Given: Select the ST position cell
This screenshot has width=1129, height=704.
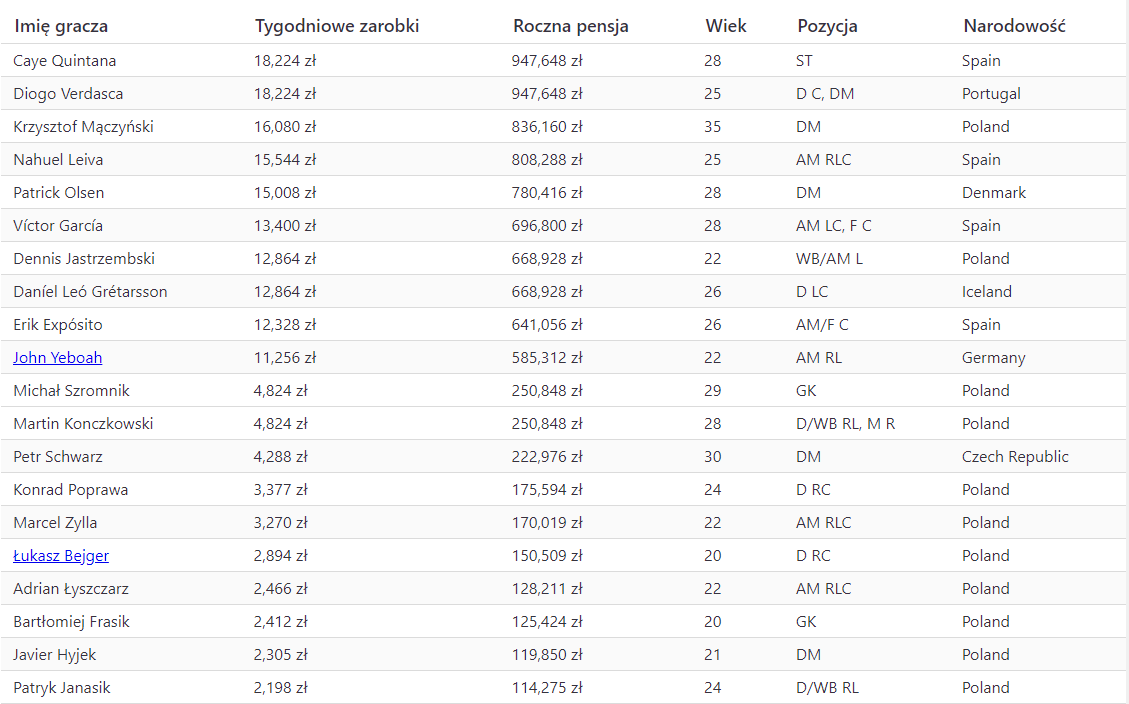Looking at the screenshot, I should (804, 61).
